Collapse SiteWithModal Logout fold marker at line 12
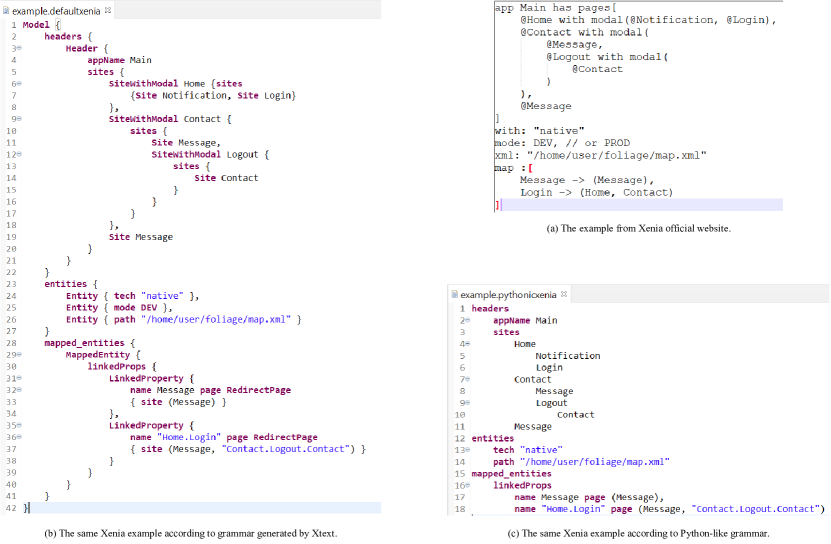This screenshot has width=831, height=544. click(20, 154)
